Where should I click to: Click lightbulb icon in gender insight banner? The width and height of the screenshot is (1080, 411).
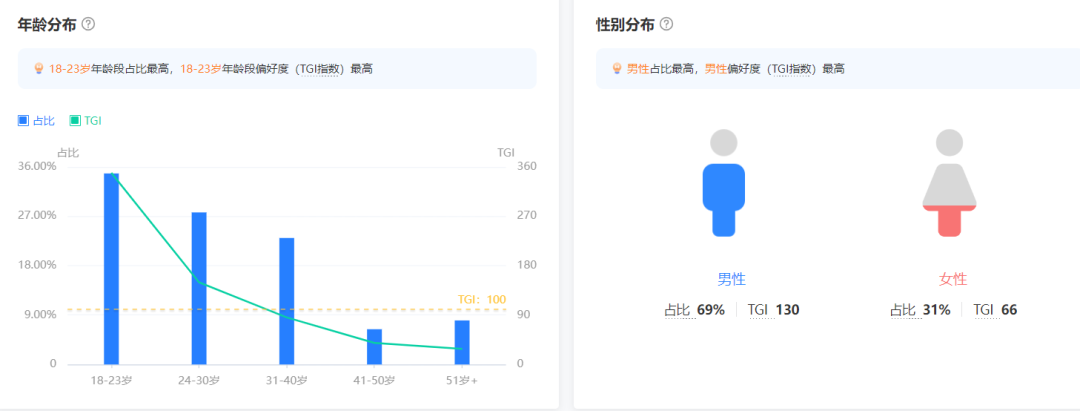tap(617, 69)
